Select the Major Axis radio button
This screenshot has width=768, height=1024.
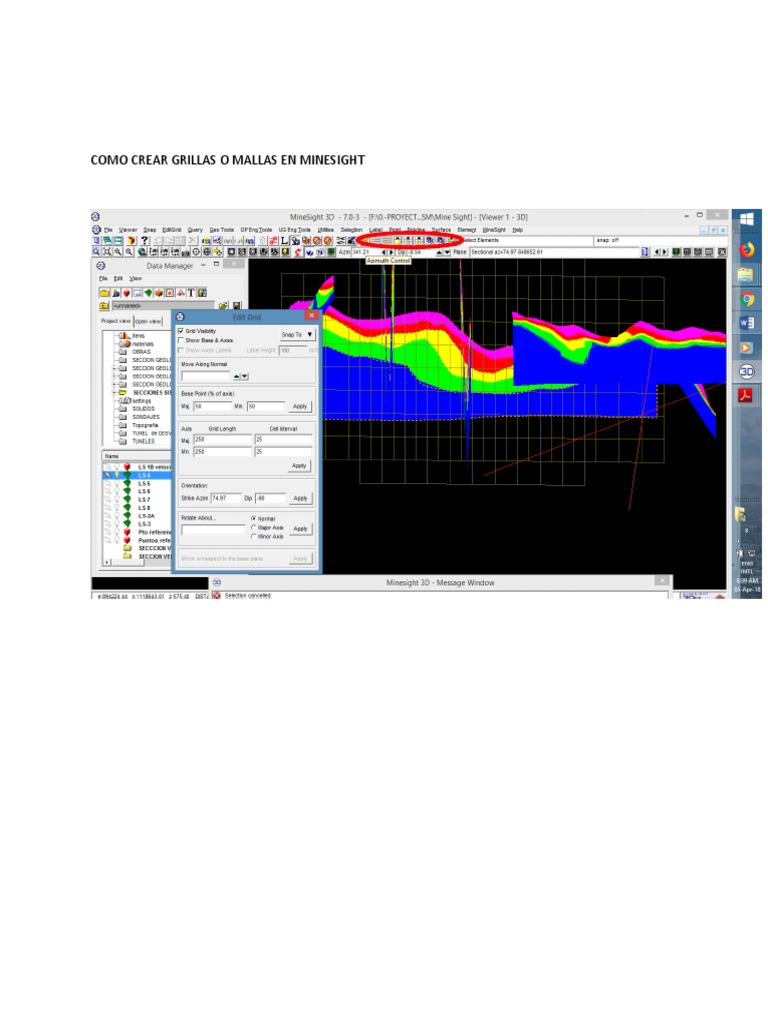click(253, 527)
